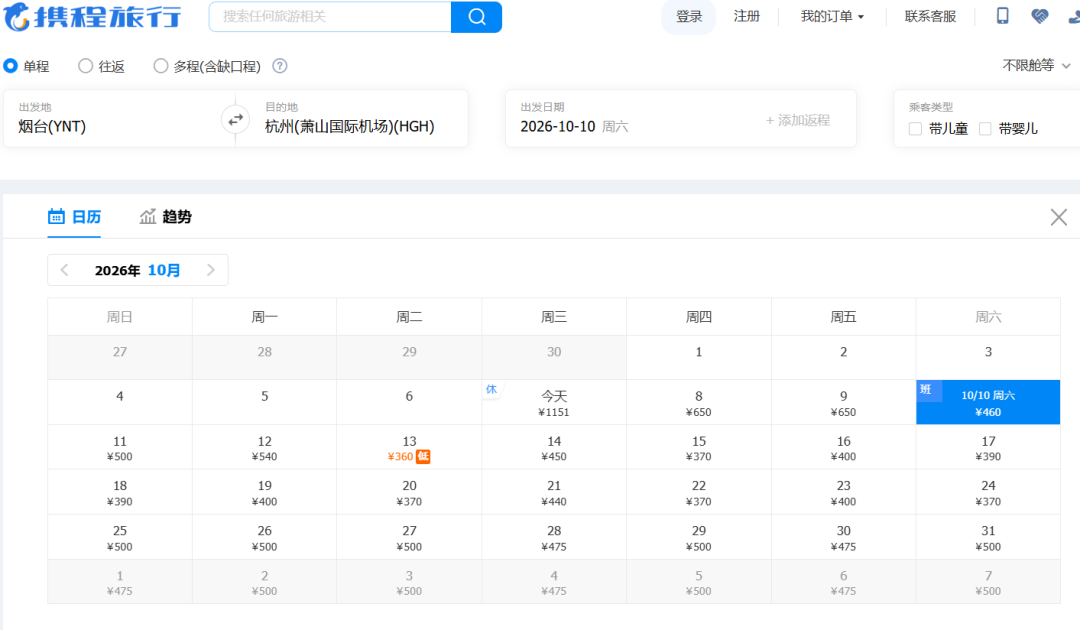The image size is (1080, 630).
Task: Open departure date field 2026-10-10
Action: 574,127
